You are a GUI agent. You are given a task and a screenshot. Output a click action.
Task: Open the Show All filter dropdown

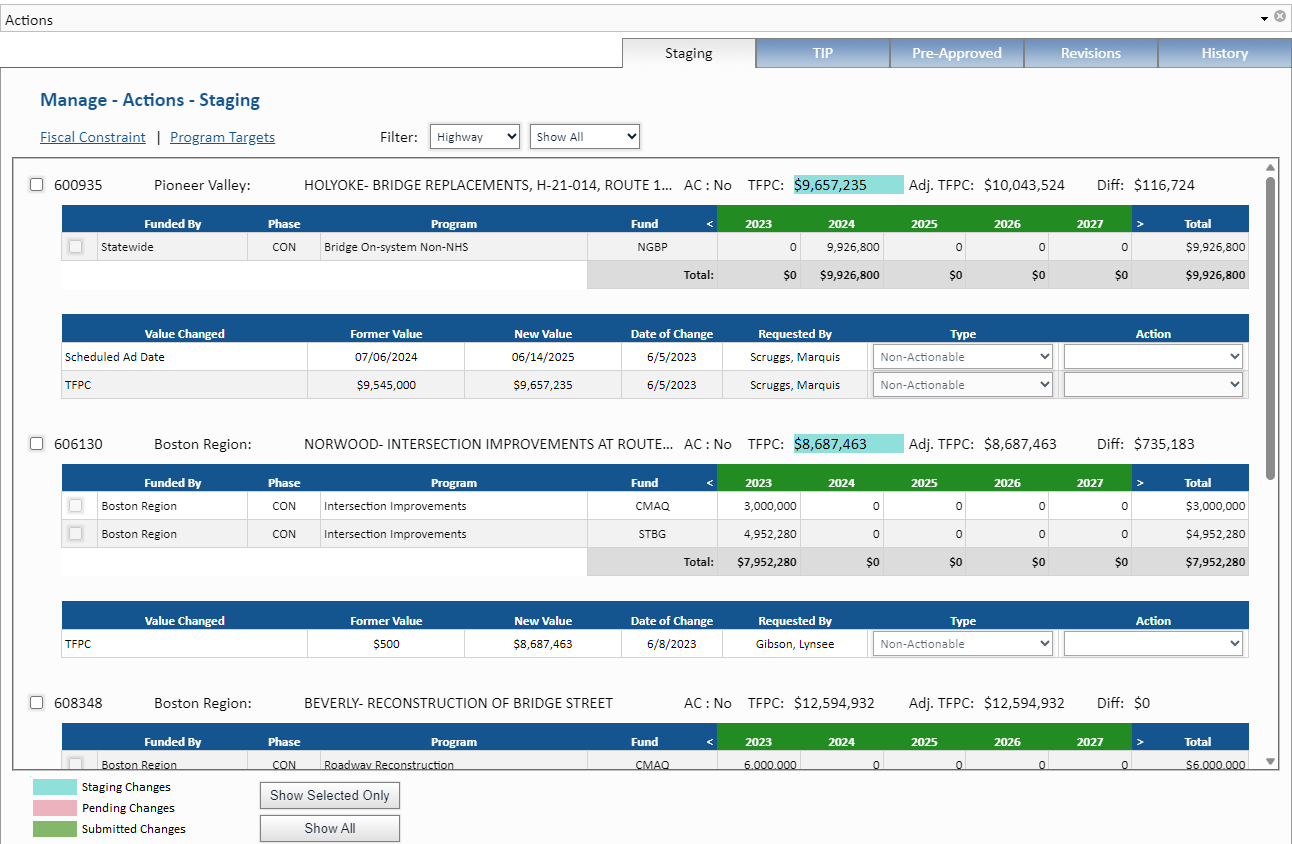(585, 136)
